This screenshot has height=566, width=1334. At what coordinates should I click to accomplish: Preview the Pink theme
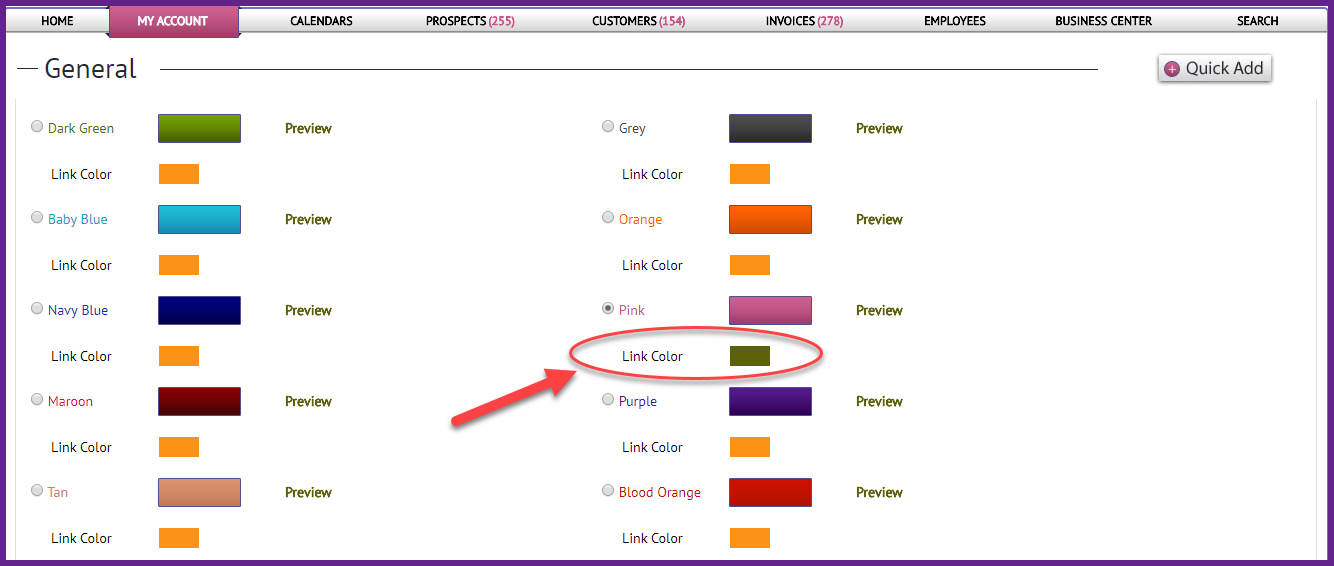pos(879,311)
